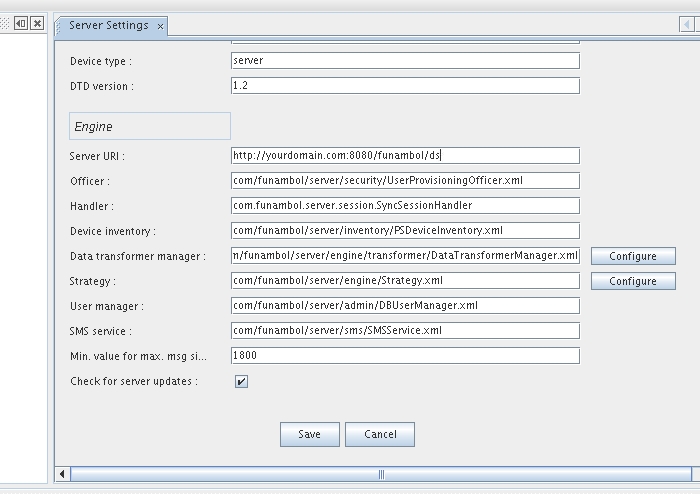Screen dimensions: 700x494
Task: Click the Min. value for max msg size field
Action: point(405,356)
